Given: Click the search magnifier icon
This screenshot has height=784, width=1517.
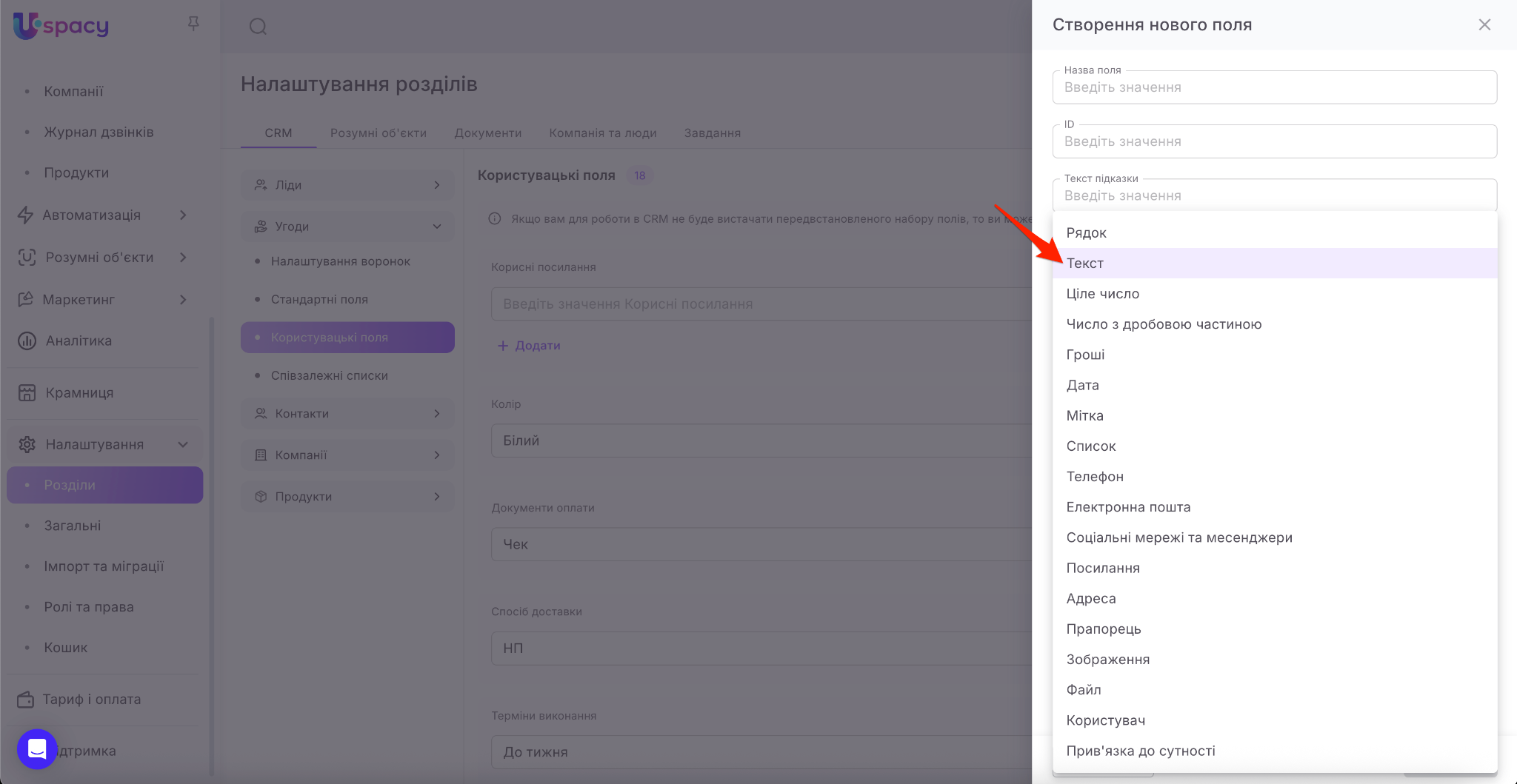Looking at the screenshot, I should click(x=258, y=27).
